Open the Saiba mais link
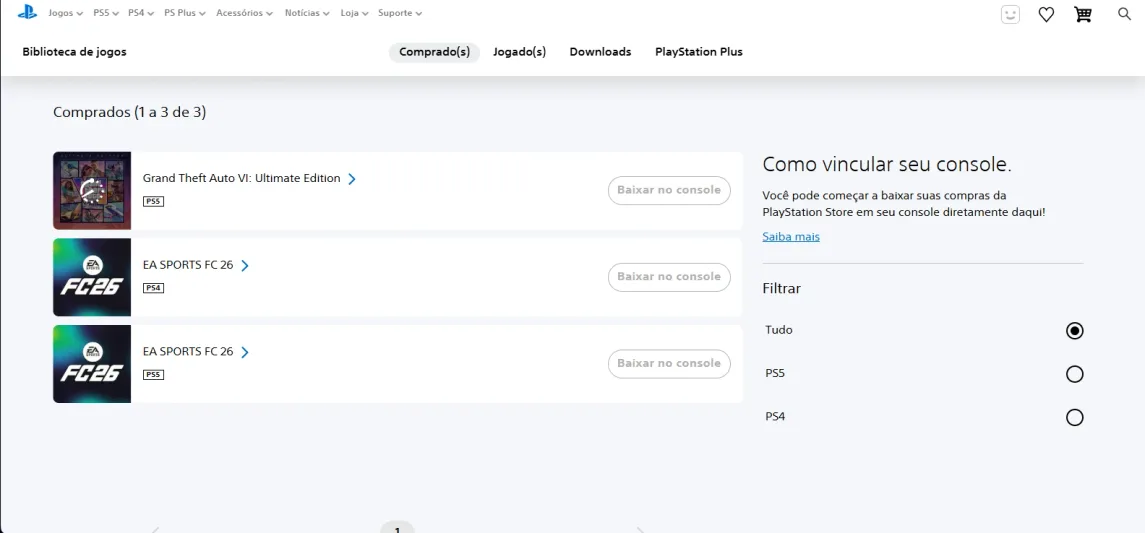This screenshot has width=1145, height=533. [791, 237]
